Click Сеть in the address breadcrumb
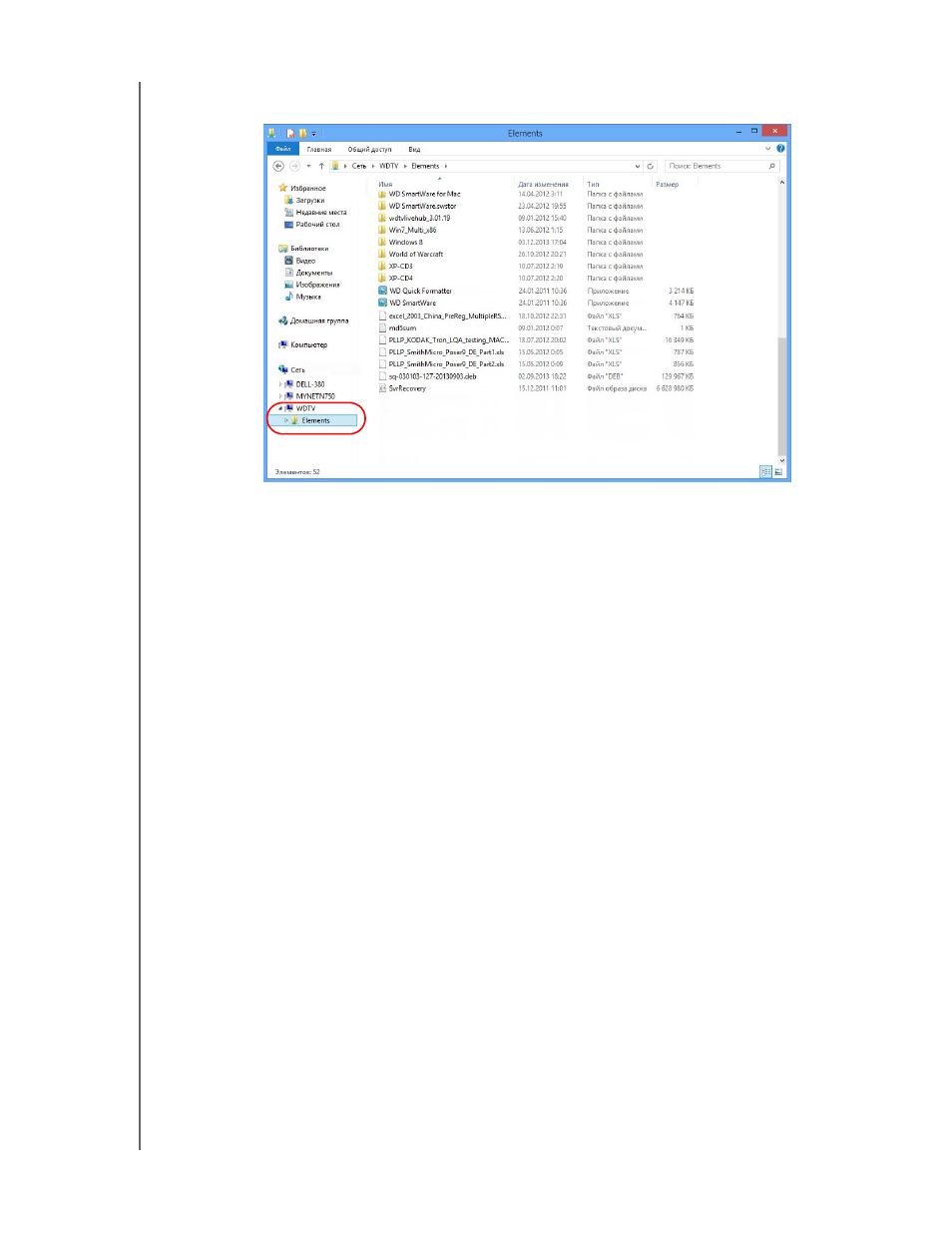Screen dimensions: 952x1233 (x=359, y=166)
